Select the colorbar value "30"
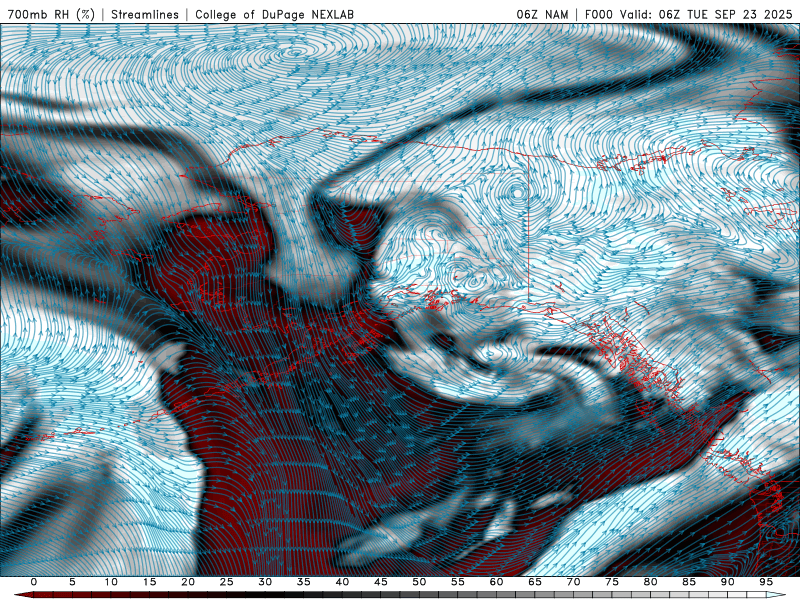This screenshot has height=600, width=800. (265, 582)
